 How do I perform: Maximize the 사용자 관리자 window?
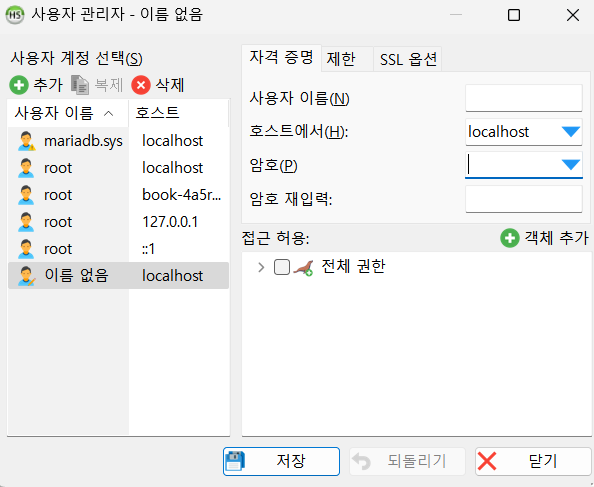514,15
